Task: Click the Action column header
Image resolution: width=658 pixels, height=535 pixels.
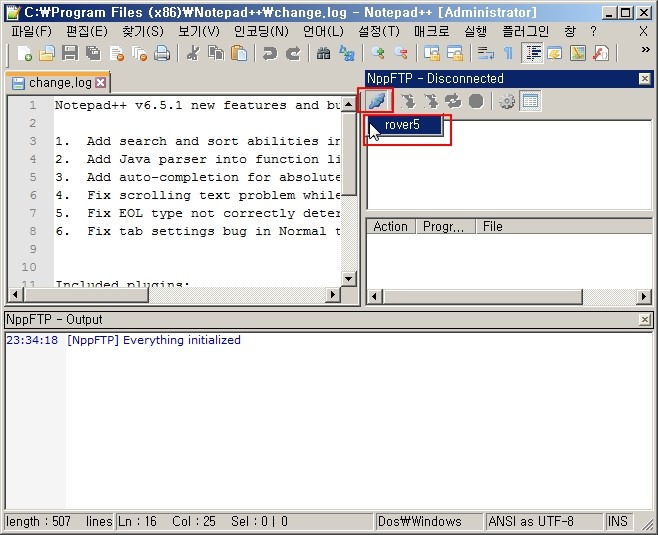Action: click(x=391, y=226)
